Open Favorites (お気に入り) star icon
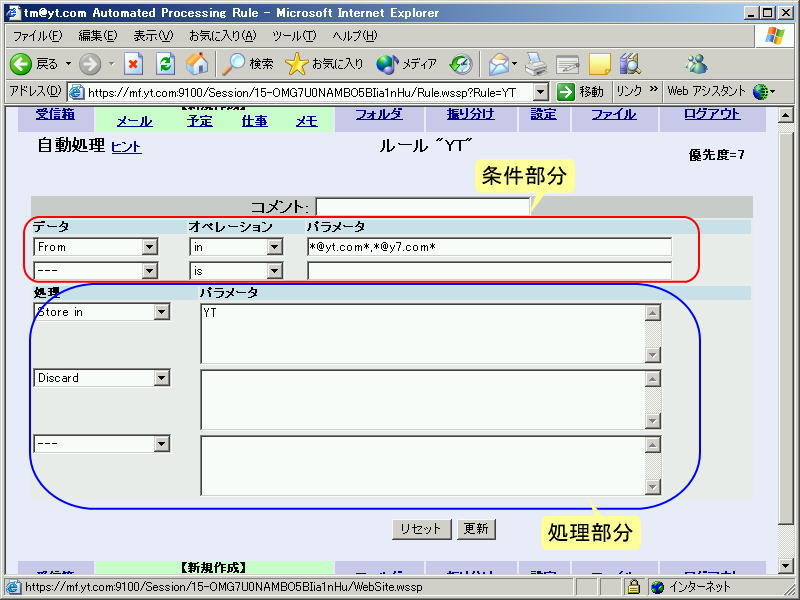This screenshot has width=800, height=600. tap(297, 64)
